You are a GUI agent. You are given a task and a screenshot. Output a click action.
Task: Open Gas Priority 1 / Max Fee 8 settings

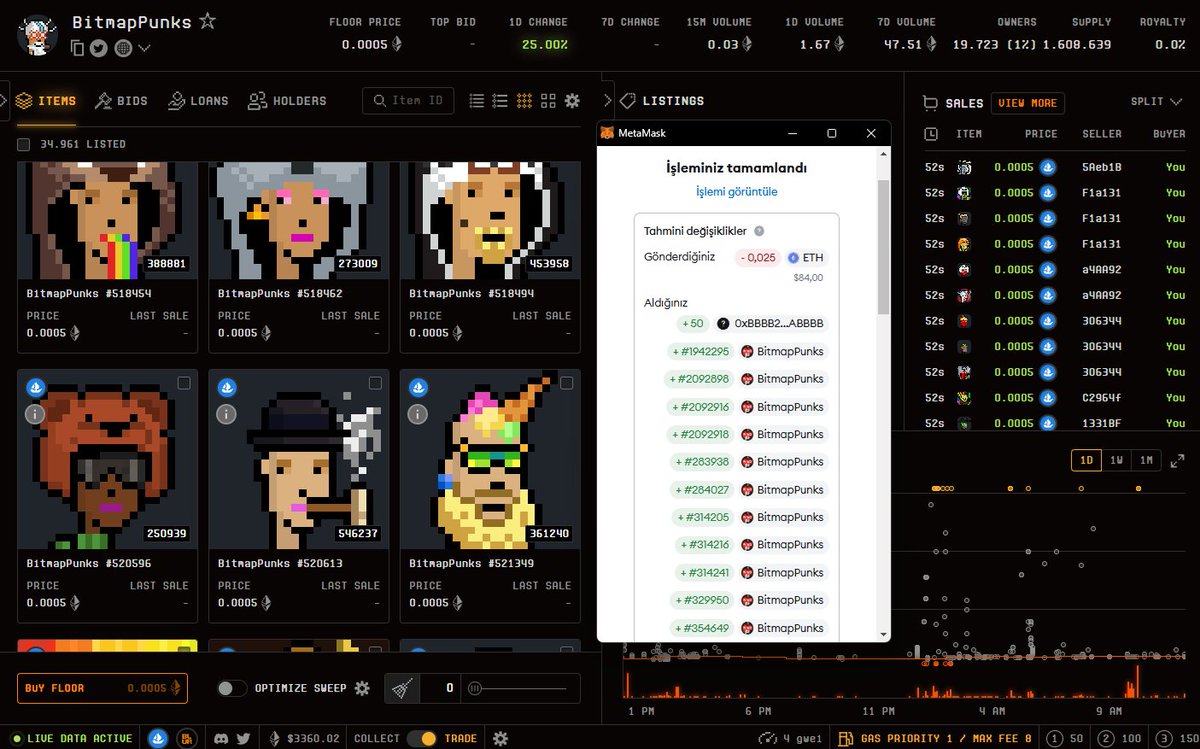point(934,738)
